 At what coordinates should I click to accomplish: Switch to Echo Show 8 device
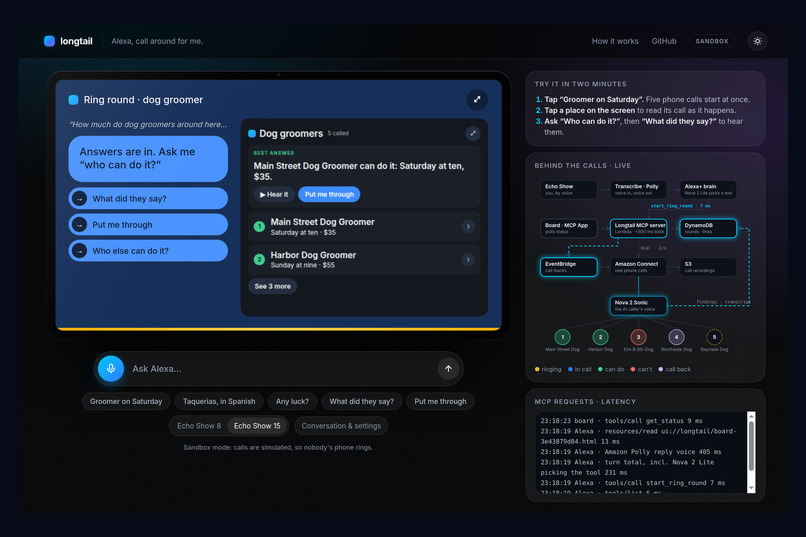(x=199, y=426)
